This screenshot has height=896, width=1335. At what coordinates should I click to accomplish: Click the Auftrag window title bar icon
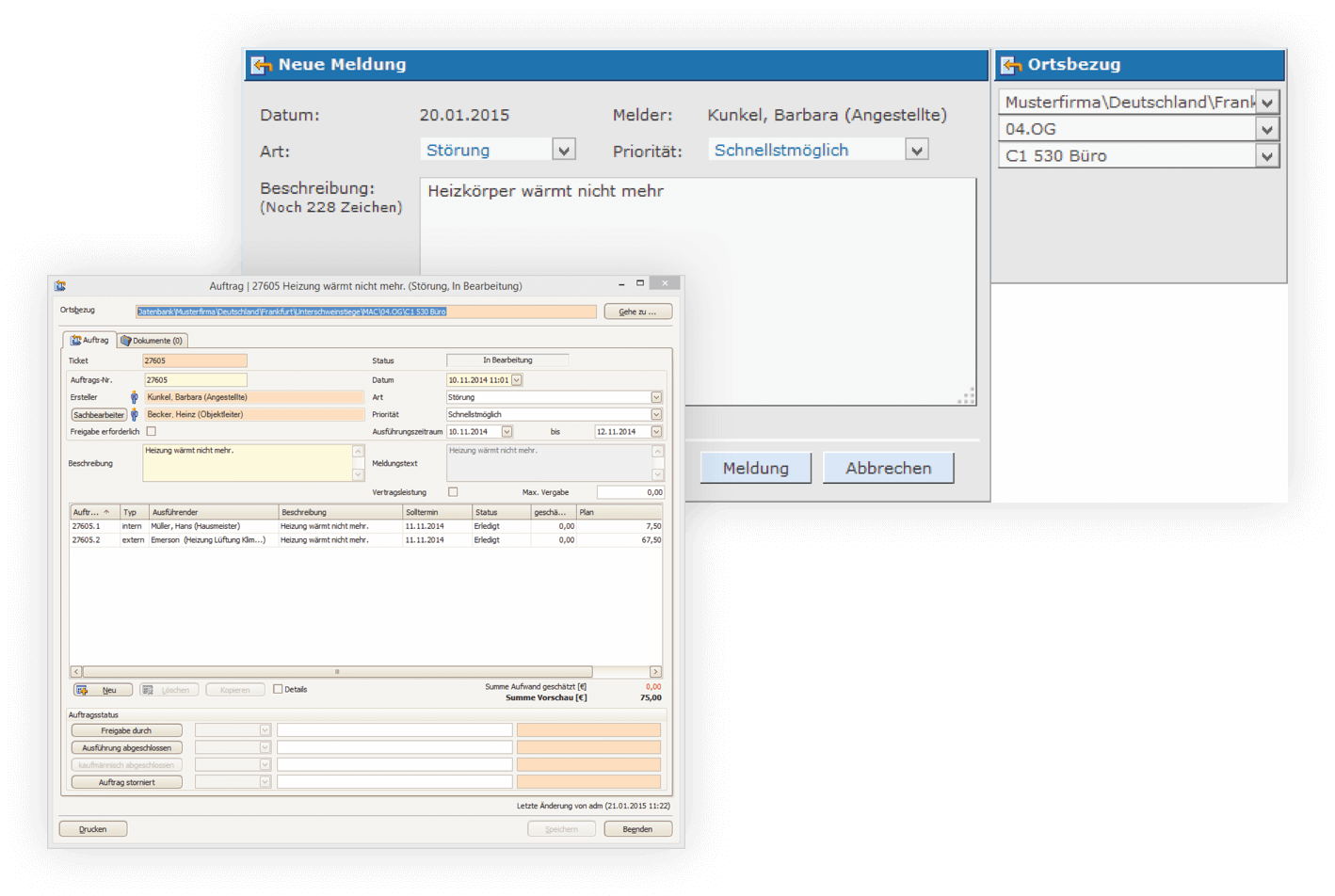[x=60, y=285]
